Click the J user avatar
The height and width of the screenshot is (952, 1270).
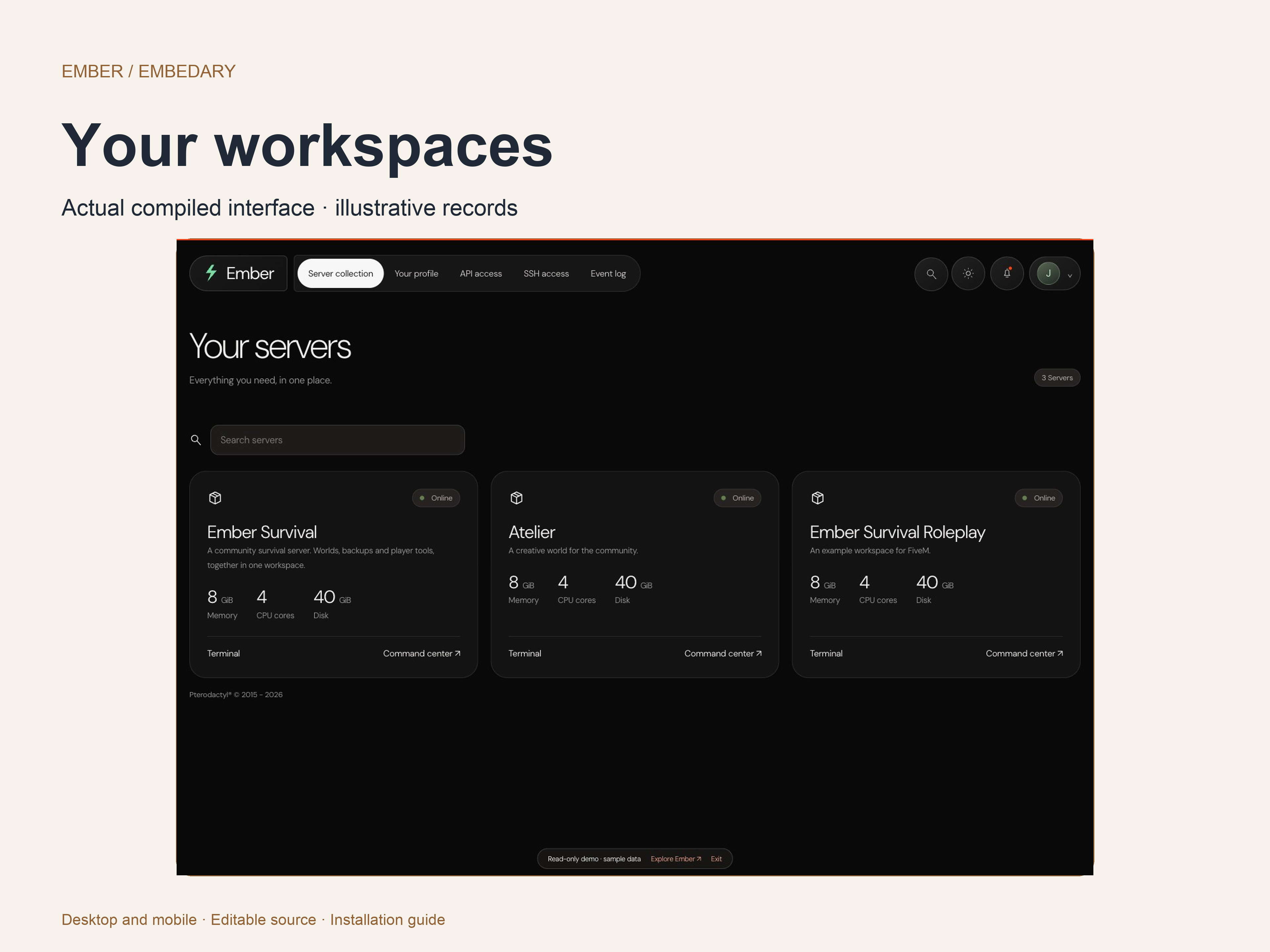[1048, 273]
